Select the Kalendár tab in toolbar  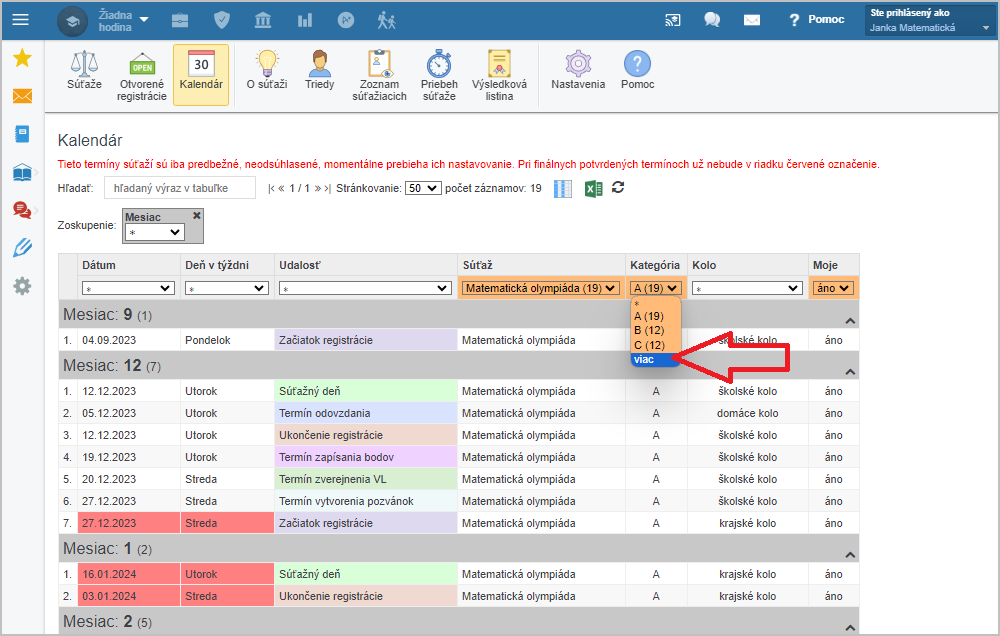(201, 75)
